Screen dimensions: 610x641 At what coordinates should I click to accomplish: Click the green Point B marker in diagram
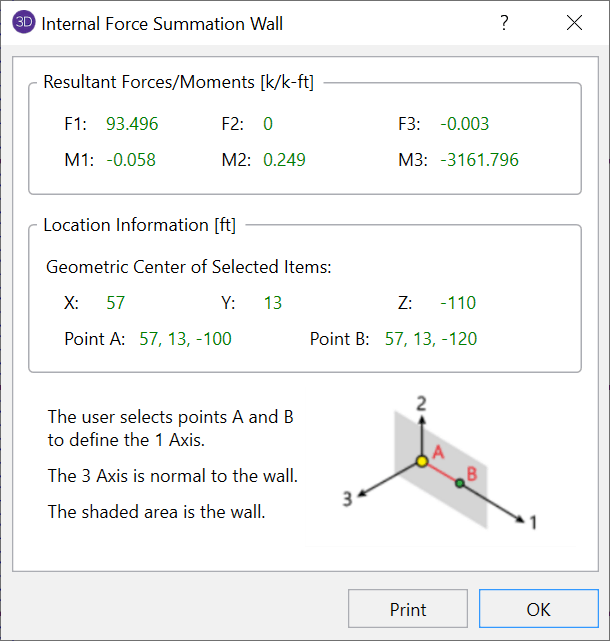point(460,483)
